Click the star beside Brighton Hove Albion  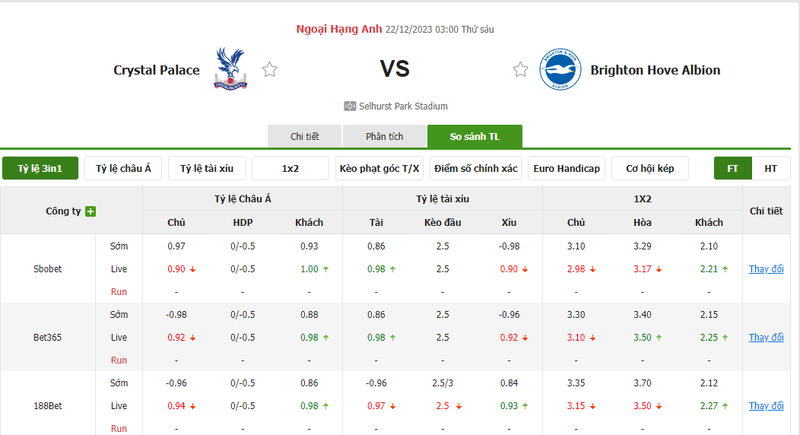(x=520, y=70)
